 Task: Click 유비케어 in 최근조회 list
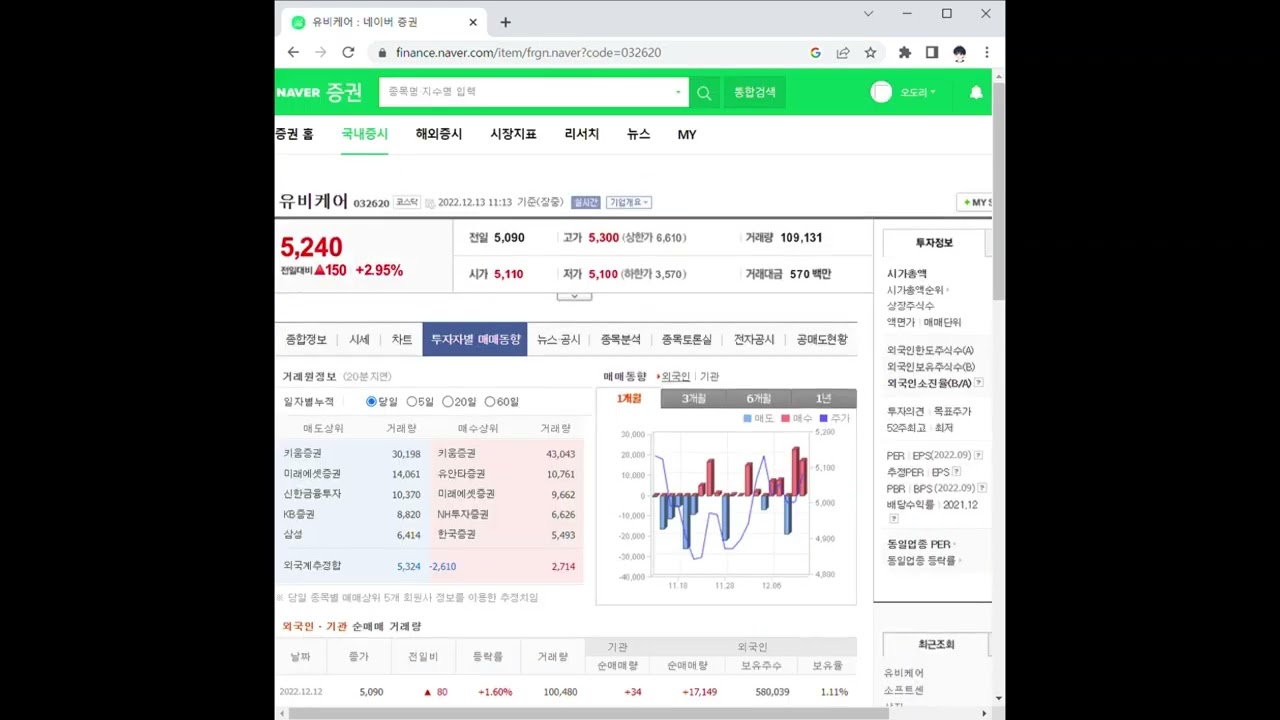pyautogui.click(x=904, y=673)
